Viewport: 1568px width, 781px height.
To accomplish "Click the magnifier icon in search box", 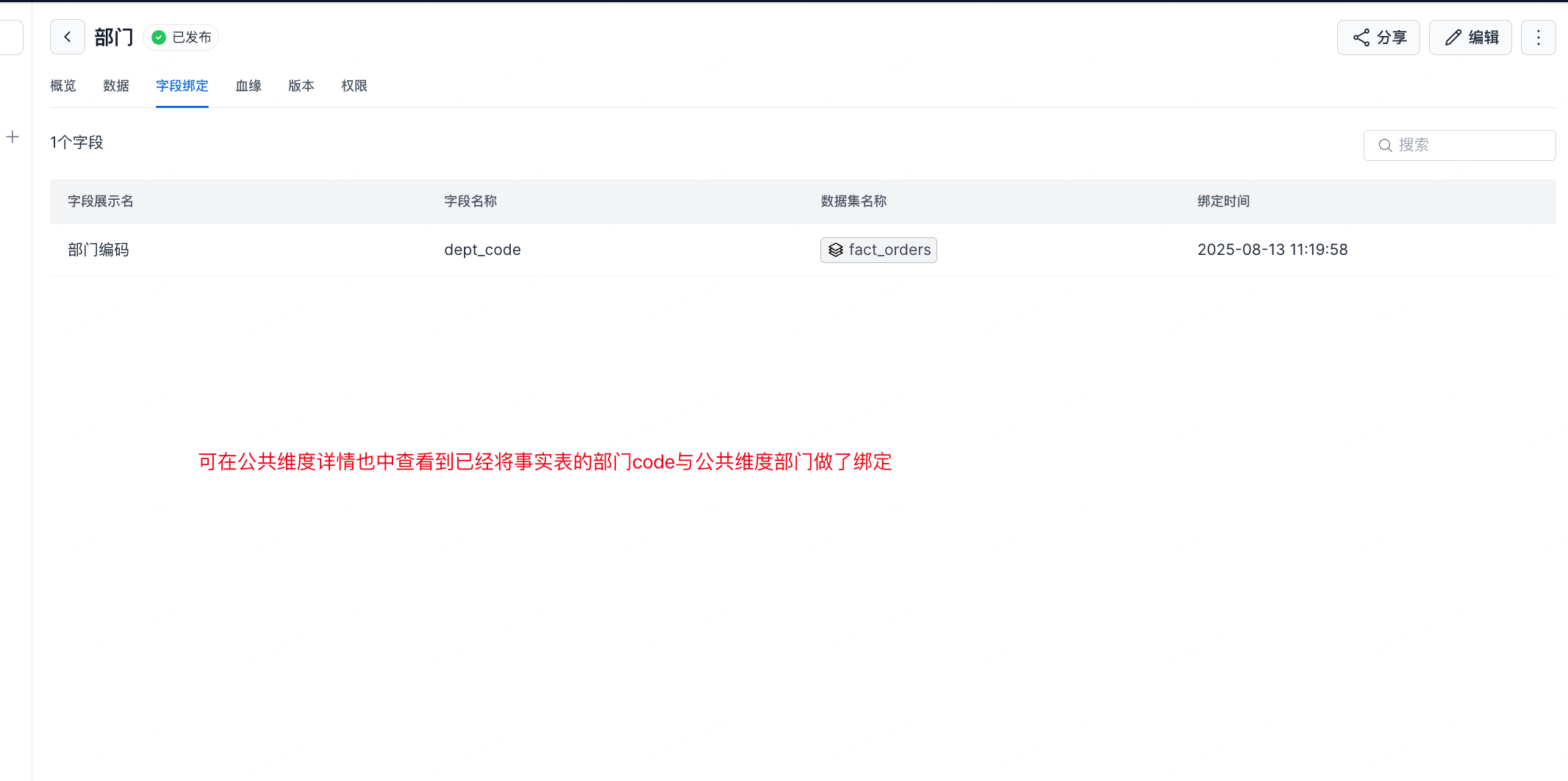I will [1385, 145].
